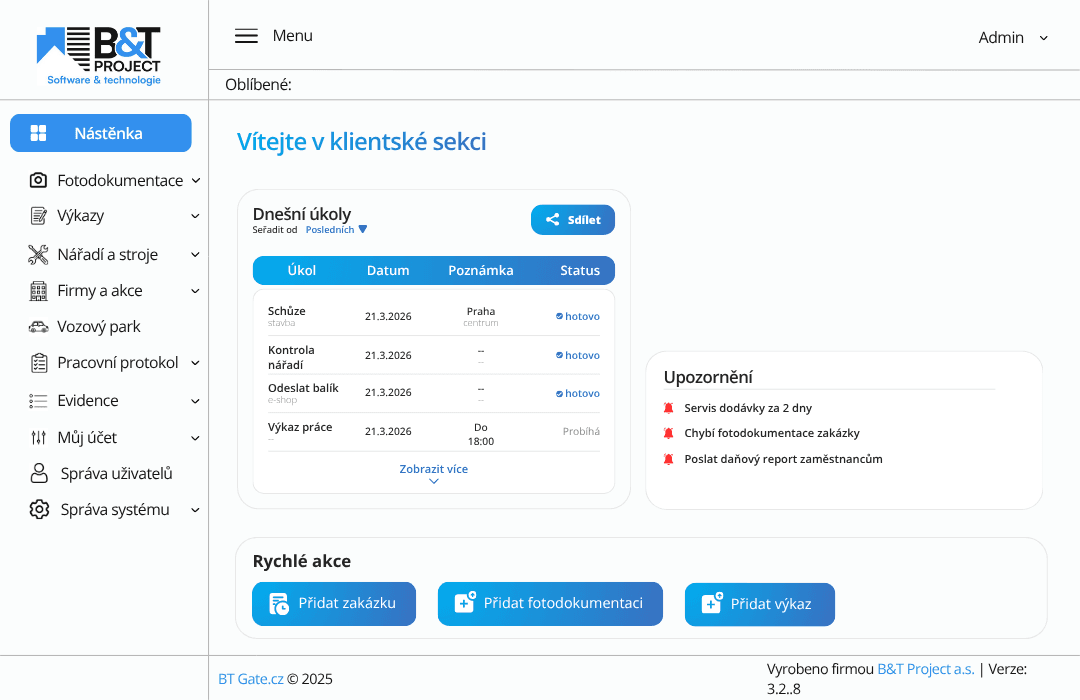Viewport: 1080px width, 700px height.
Task: Open the Admin dropdown
Action: tap(1011, 37)
